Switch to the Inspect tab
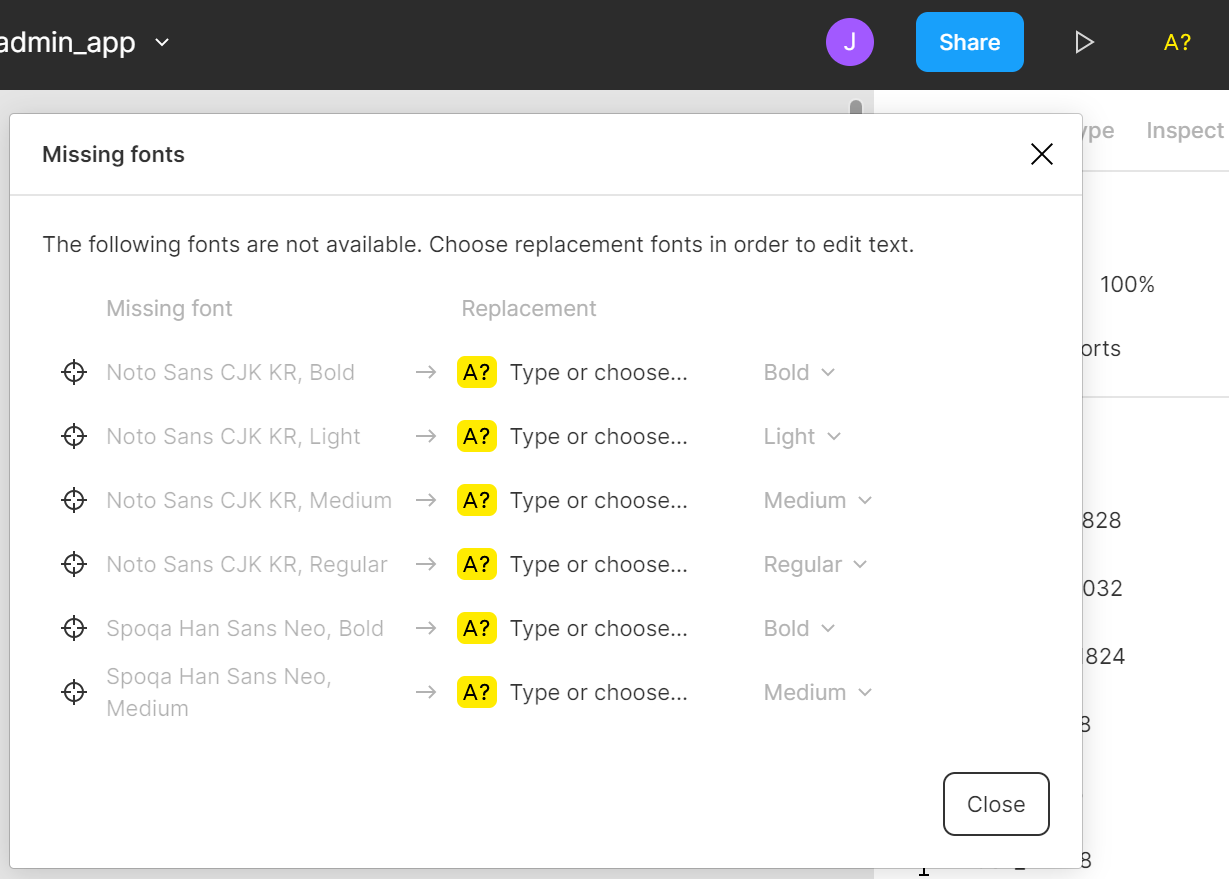Viewport: 1229px width, 879px height. click(1185, 131)
